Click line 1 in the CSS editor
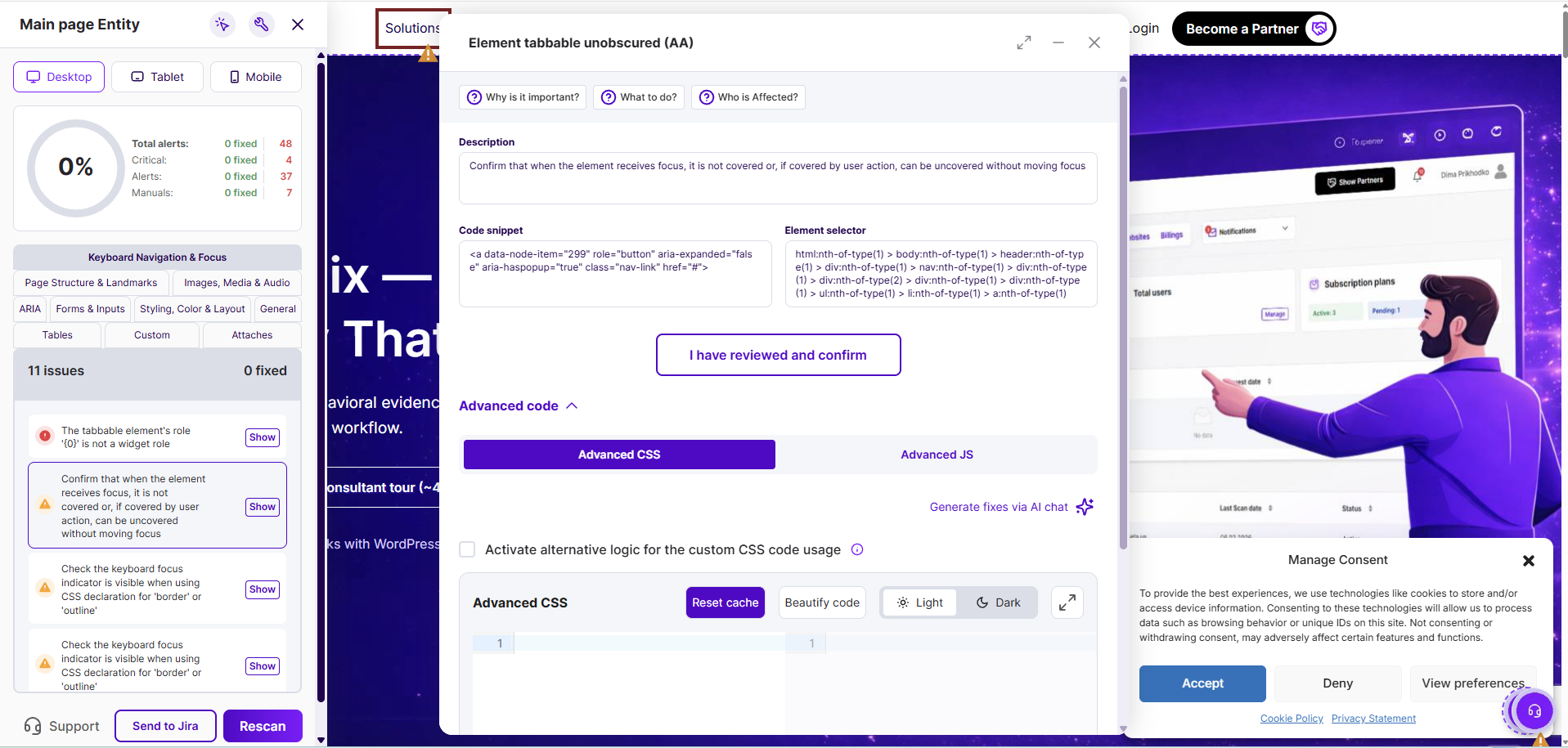Viewport: 1568px width, 748px height. (x=649, y=643)
